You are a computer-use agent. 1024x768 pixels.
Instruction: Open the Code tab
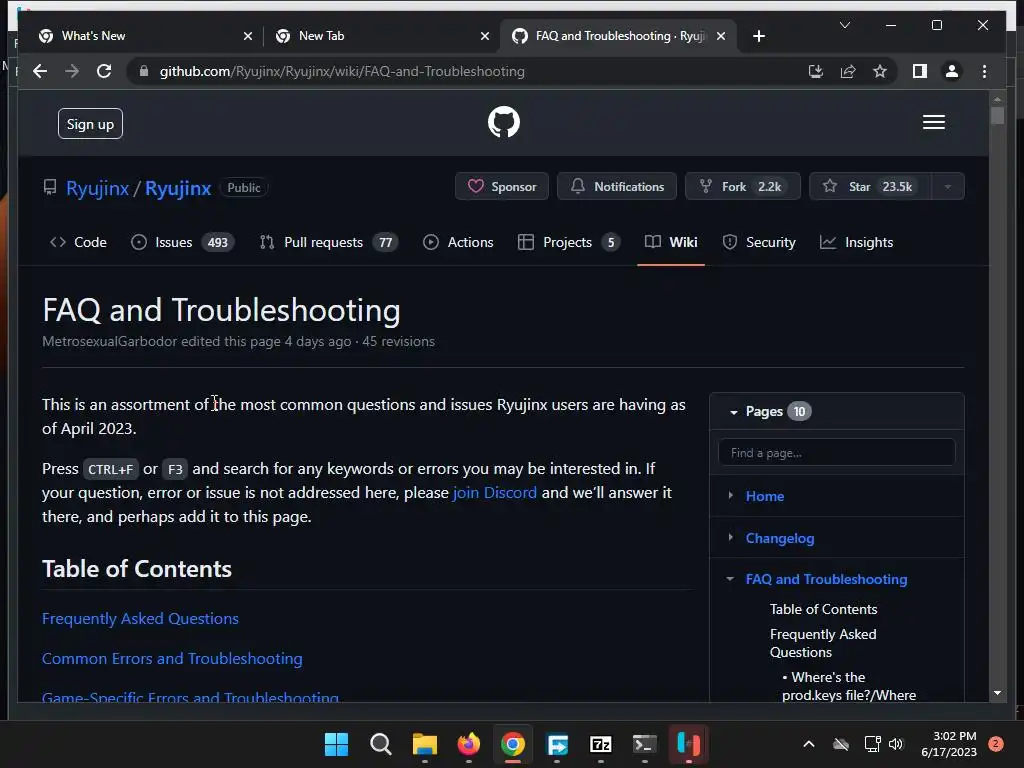(78, 242)
